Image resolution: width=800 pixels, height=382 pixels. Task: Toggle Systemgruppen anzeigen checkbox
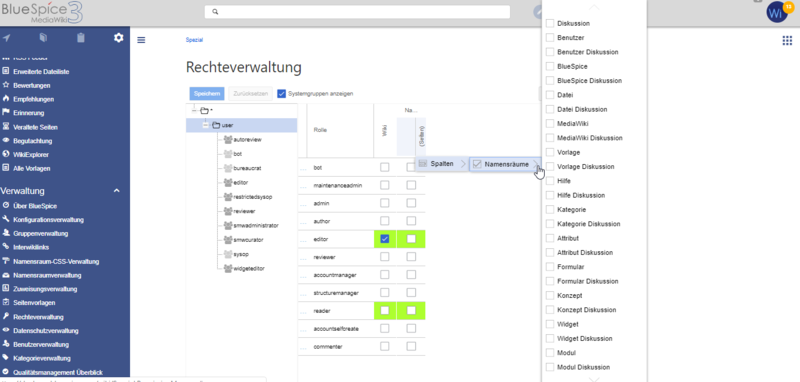tap(282, 94)
